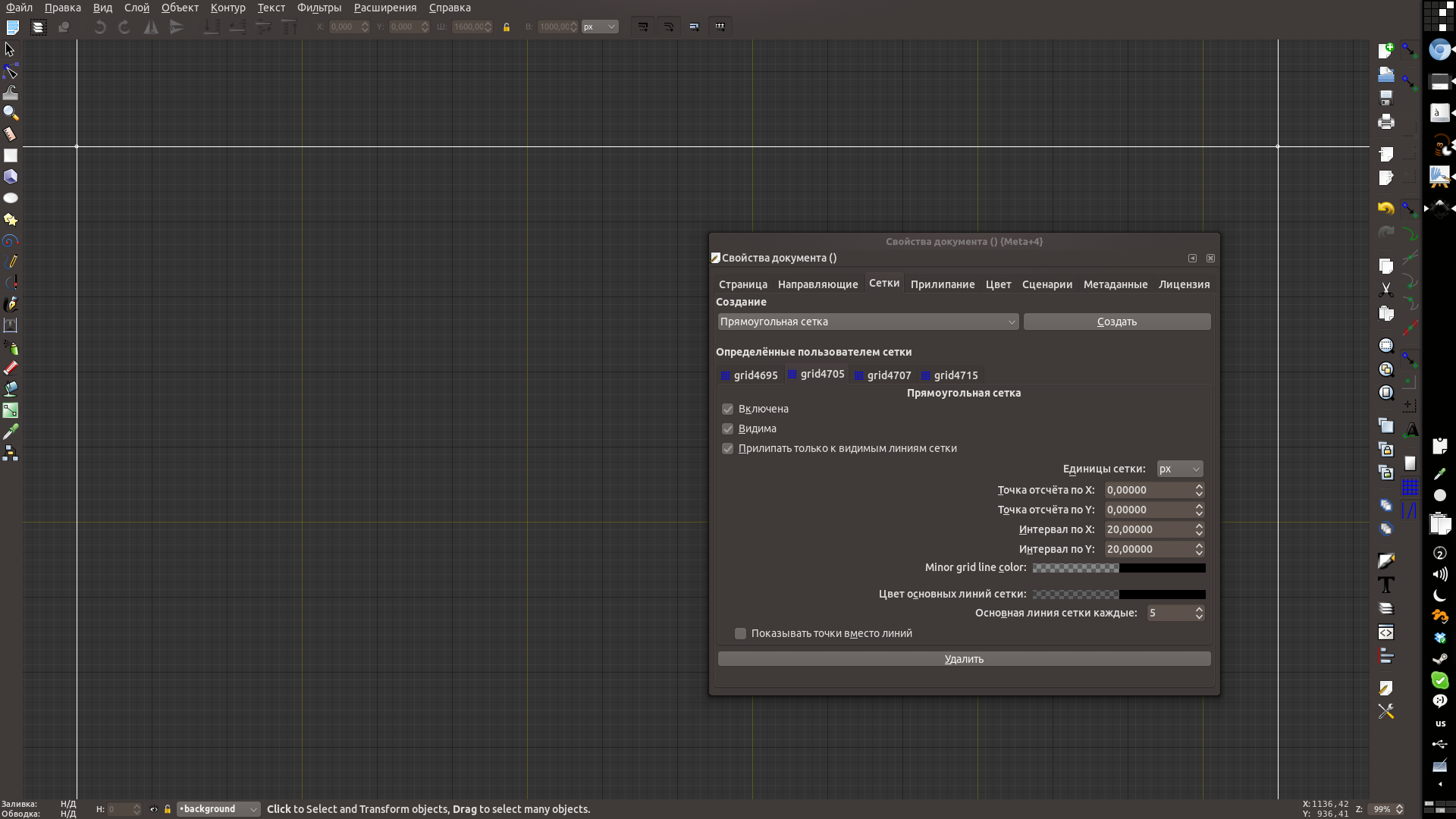Toggle the Включена checkbox
Screen dimensions: 1456x819
click(728, 409)
